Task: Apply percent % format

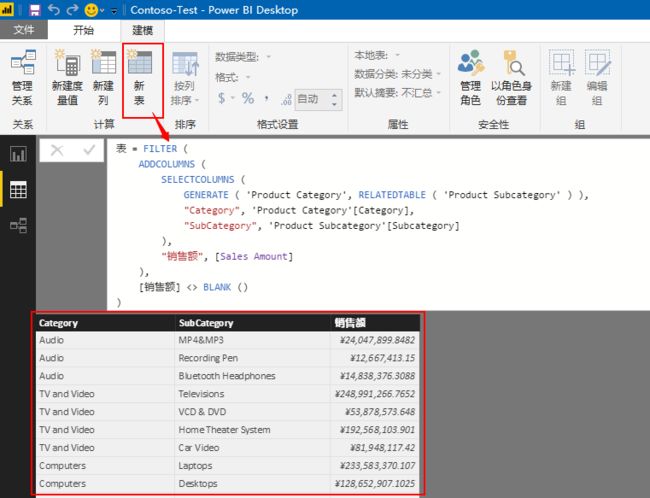Action: 248,98
